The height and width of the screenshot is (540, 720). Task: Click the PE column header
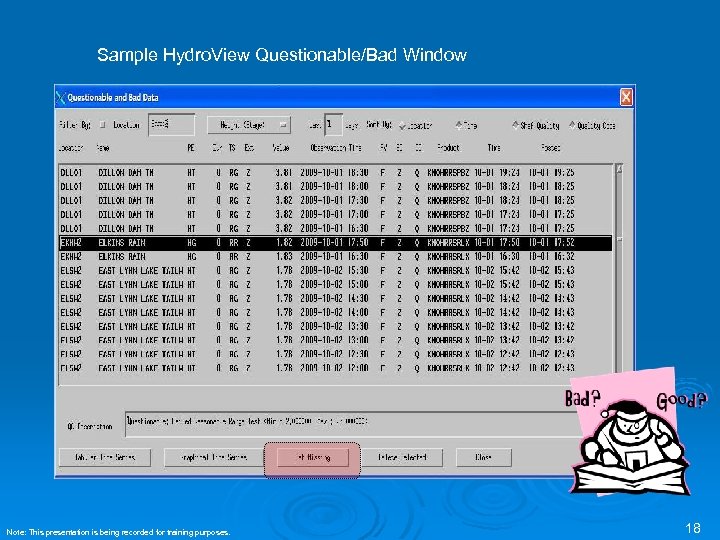click(x=191, y=148)
